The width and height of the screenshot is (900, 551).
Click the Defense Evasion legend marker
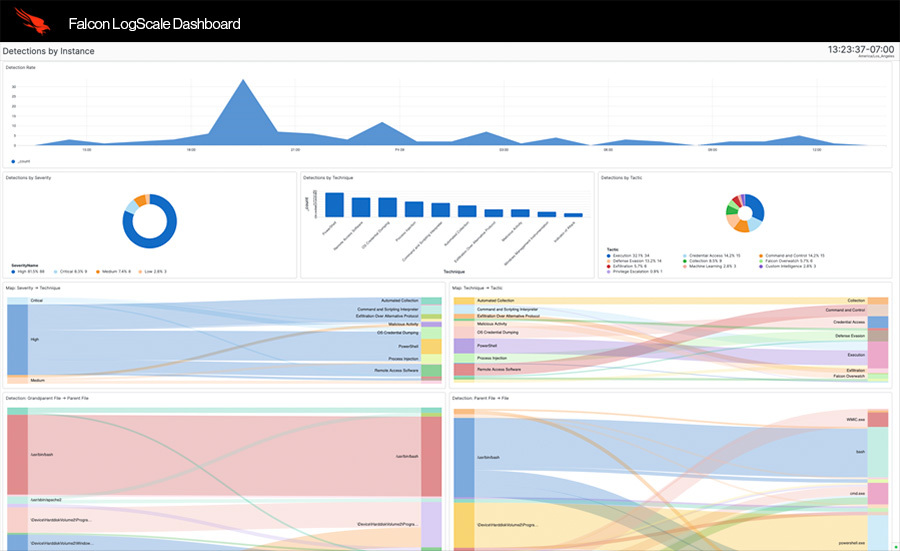[x=607, y=260]
